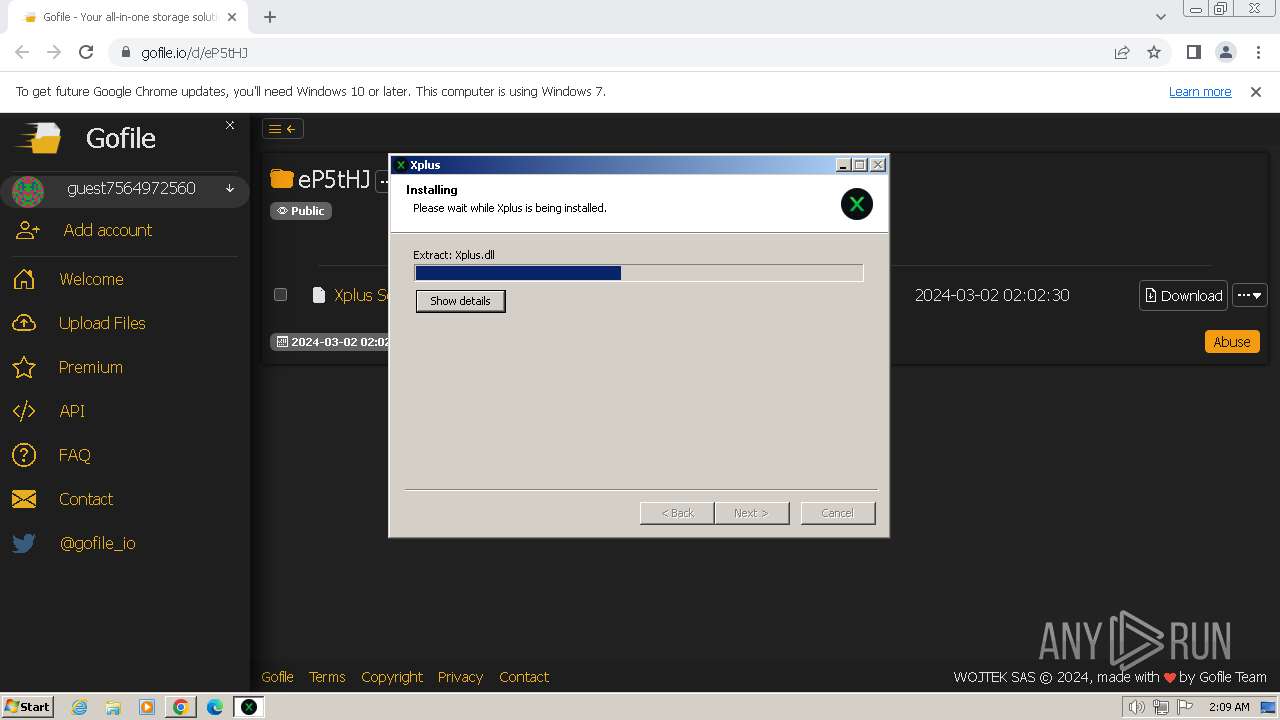Expand tab search chevron

(x=1160, y=17)
